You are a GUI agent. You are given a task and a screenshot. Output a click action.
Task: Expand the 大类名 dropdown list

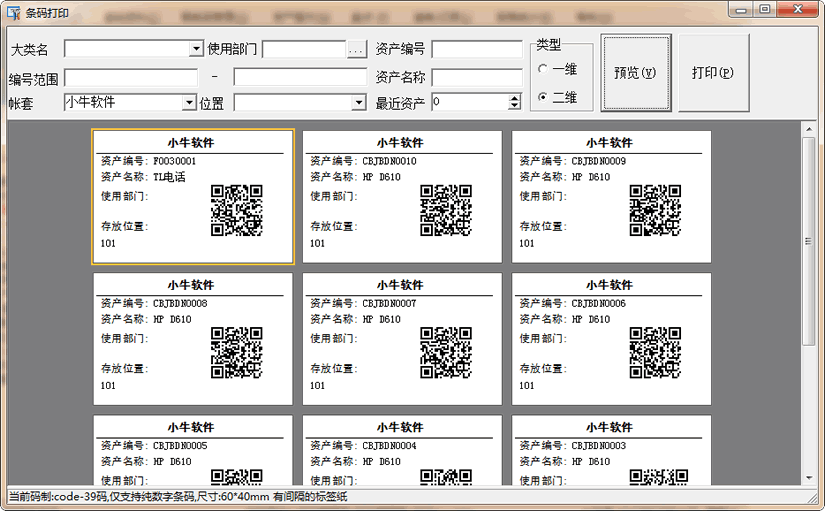tap(196, 49)
